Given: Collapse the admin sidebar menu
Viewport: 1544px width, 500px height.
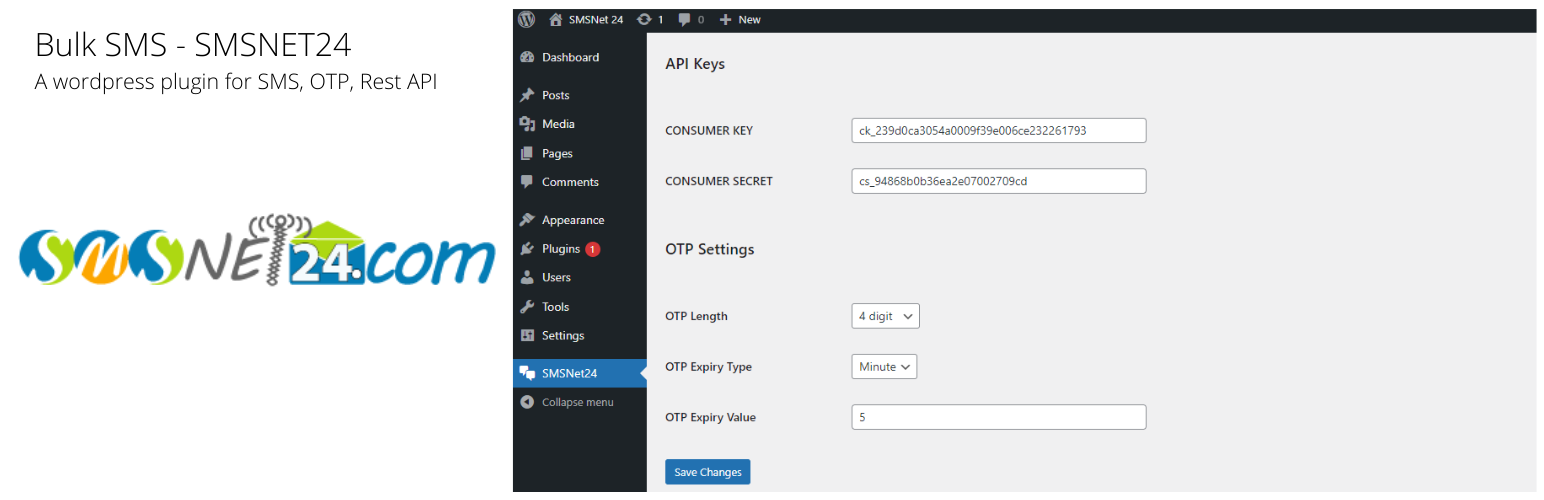Looking at the screenshot, I should coord(577,402).
